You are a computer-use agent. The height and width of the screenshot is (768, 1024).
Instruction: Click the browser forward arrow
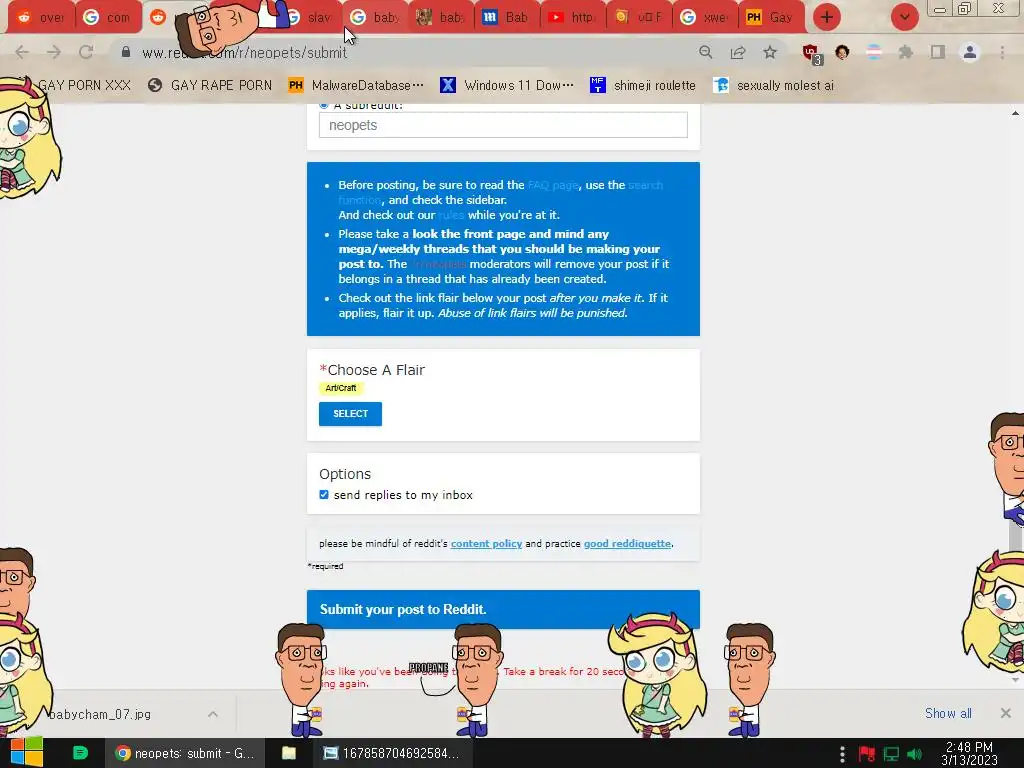(x=54, y=52)
